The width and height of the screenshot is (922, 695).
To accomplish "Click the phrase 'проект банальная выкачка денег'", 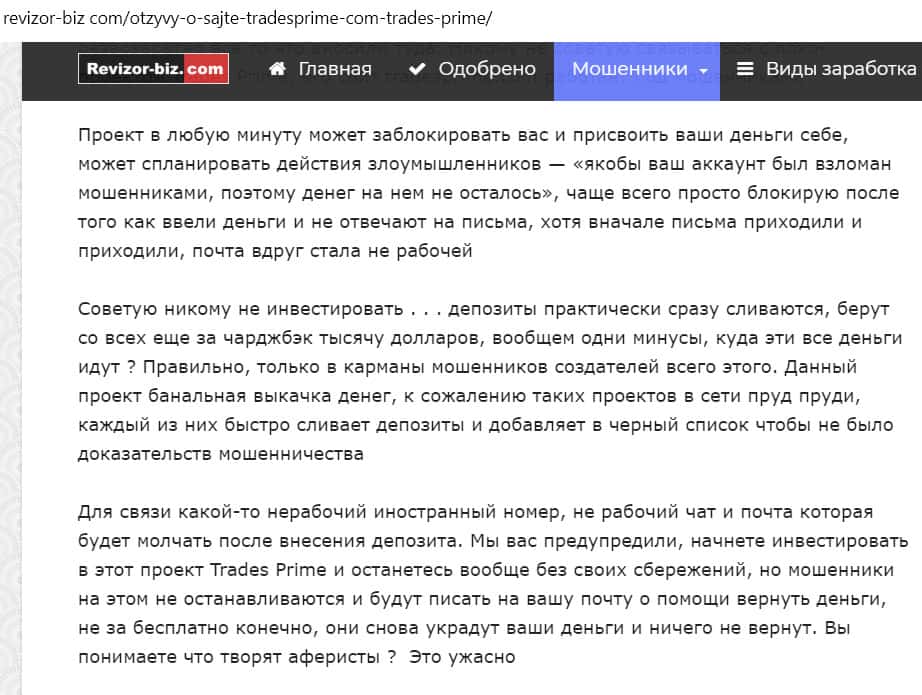I will pyautogui.click(x=233, y=396).
